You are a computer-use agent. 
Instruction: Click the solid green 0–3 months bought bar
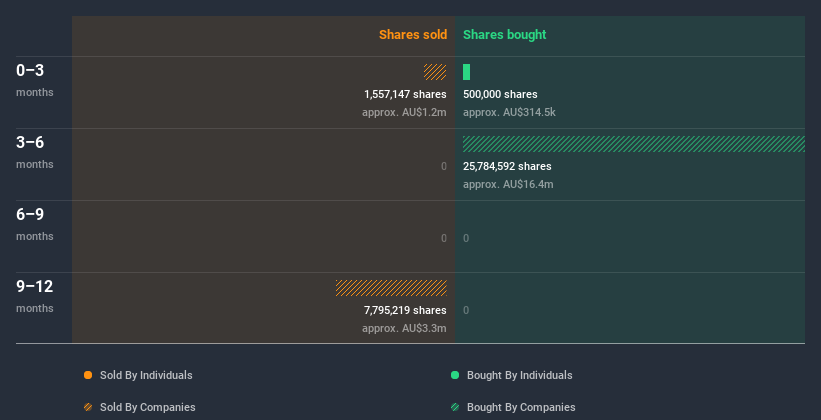[467, 72]
